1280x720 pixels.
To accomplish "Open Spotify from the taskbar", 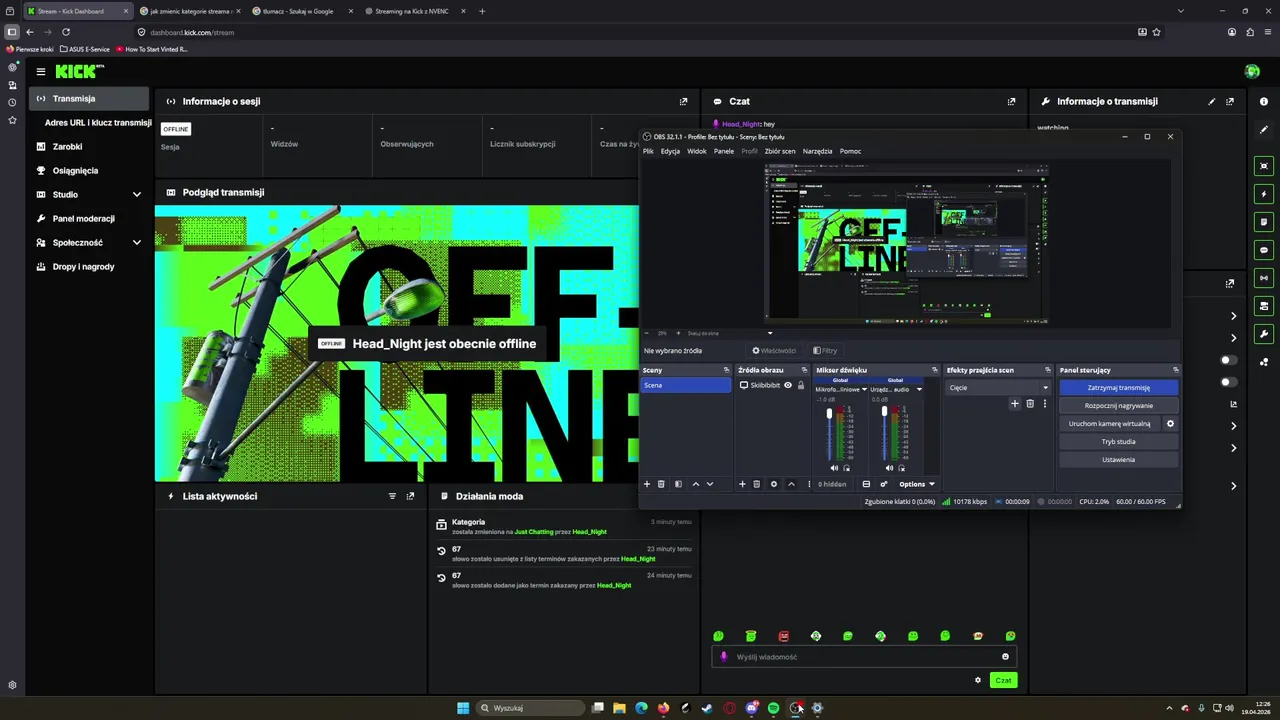I will tap(773, 708).
